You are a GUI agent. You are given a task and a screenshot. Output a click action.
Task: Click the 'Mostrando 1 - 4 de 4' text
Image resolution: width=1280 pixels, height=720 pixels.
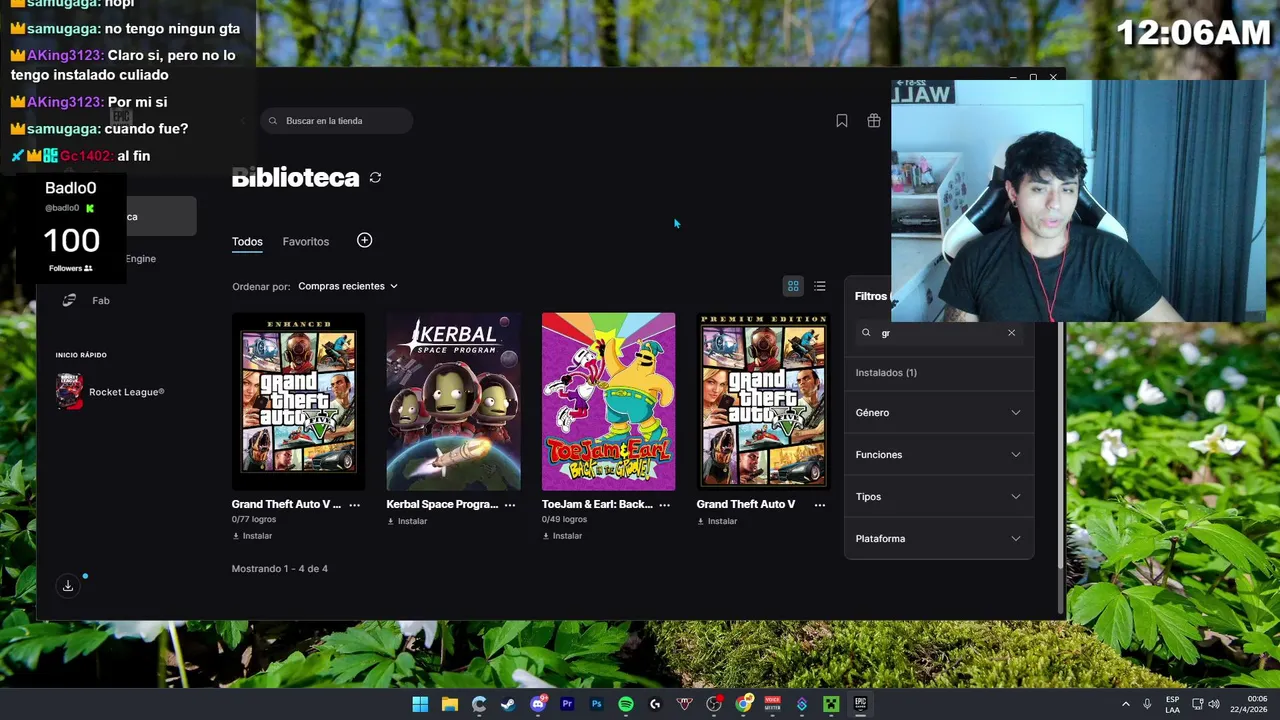pos(280,569)
